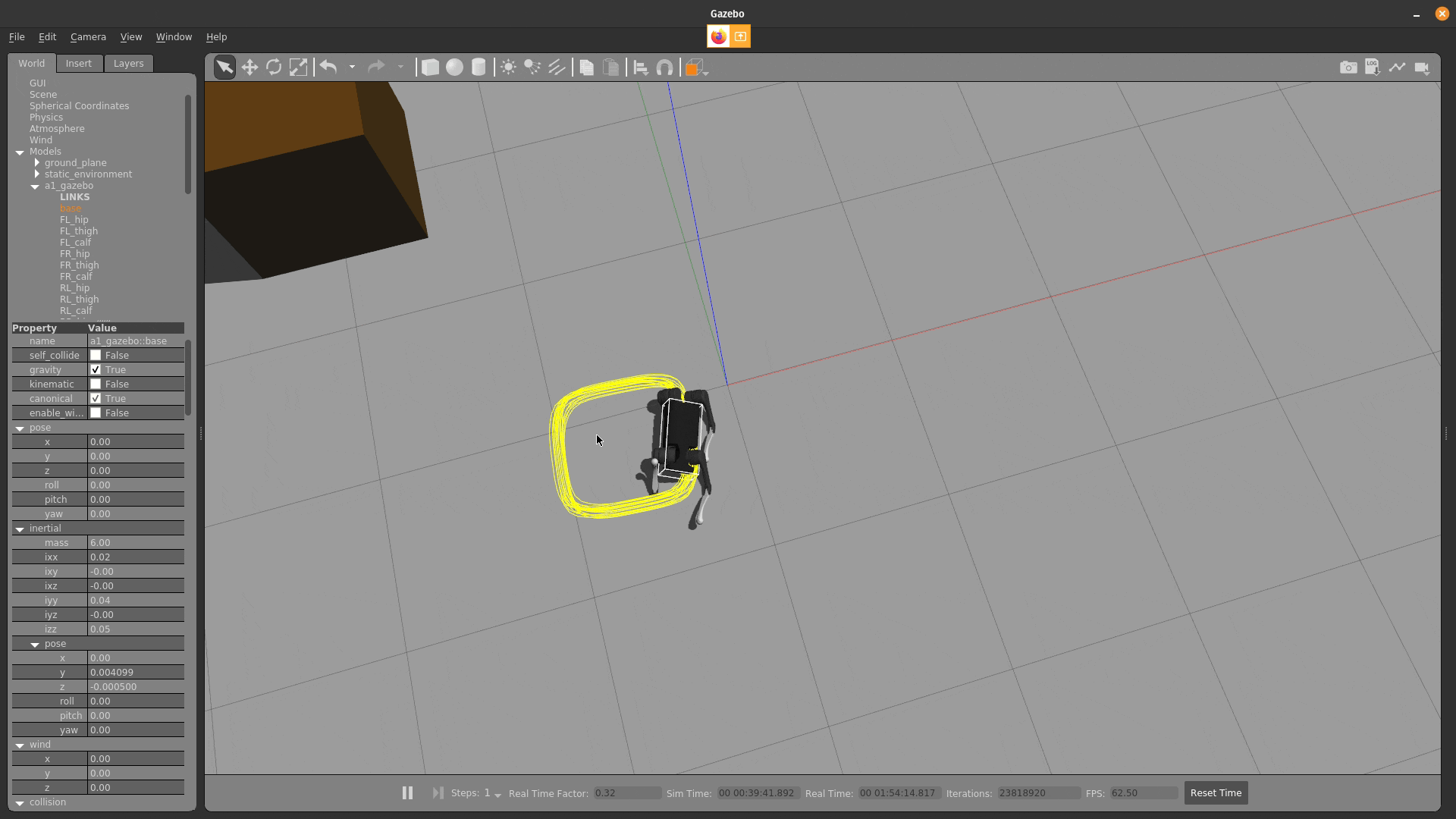Open the plot window icon
Viewport: 1456px width, 819px height.
click(1397, 67)
